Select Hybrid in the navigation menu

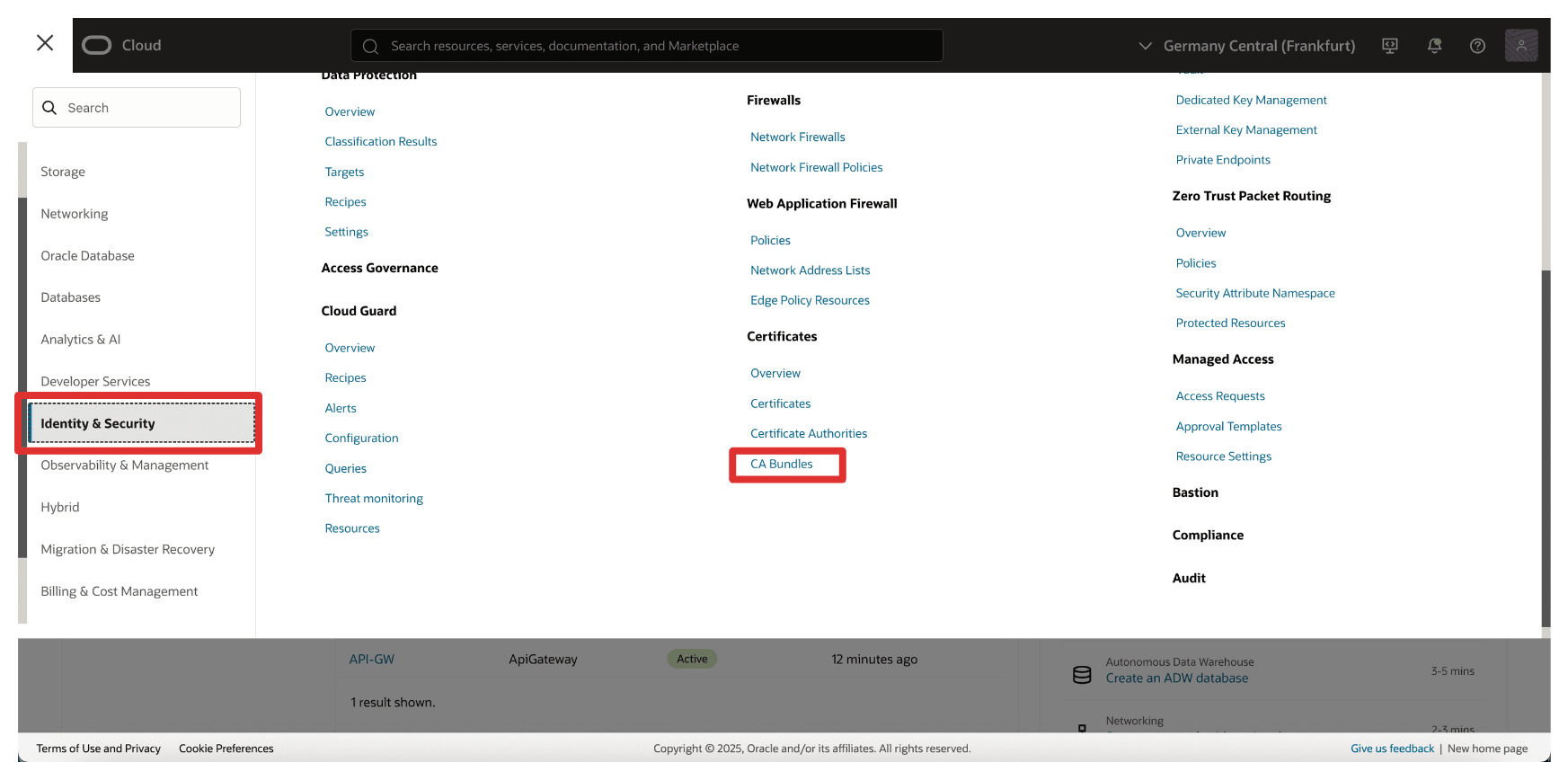pos(60,508)
